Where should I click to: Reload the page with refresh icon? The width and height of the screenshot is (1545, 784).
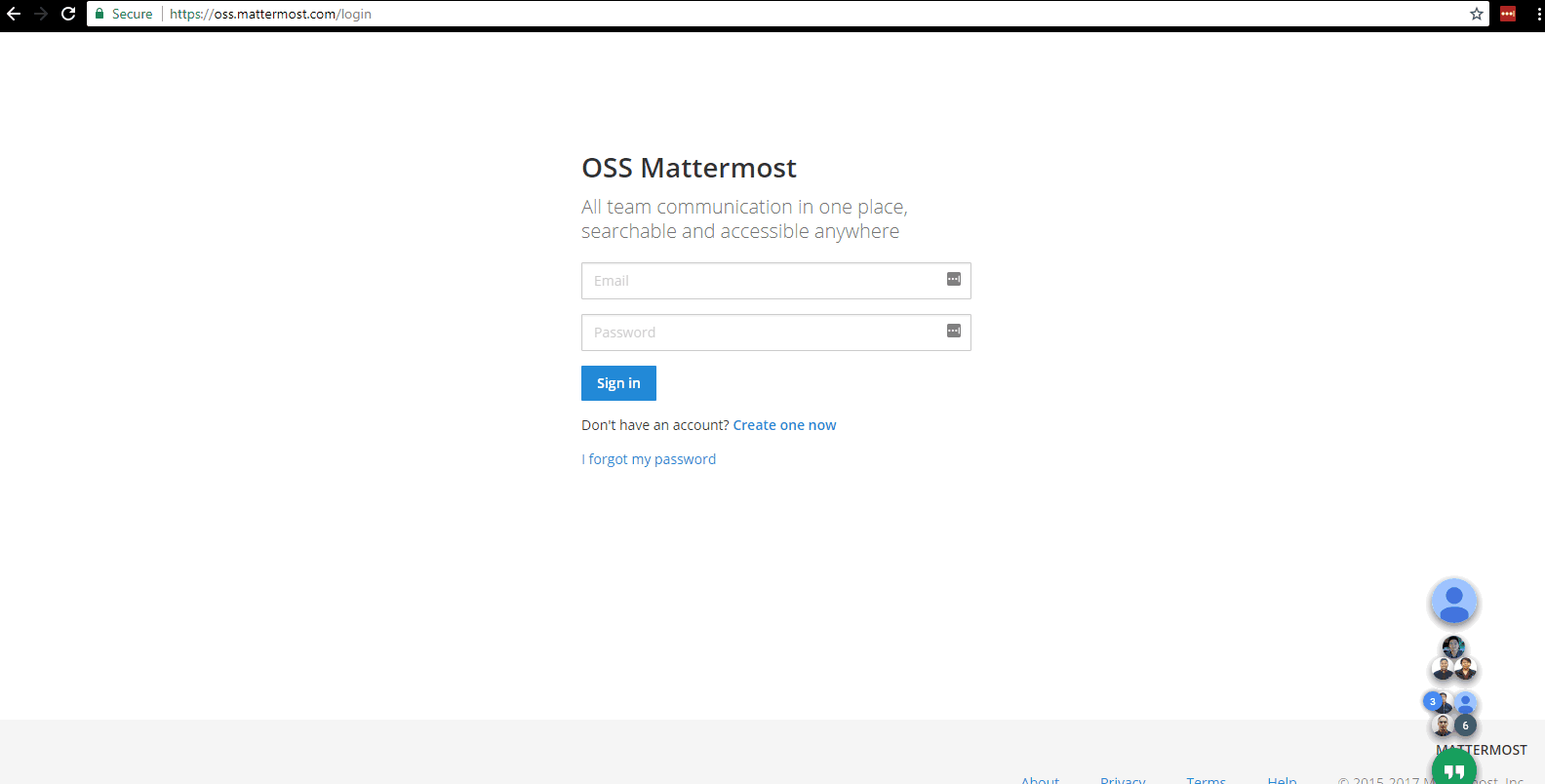pos(68,14)
